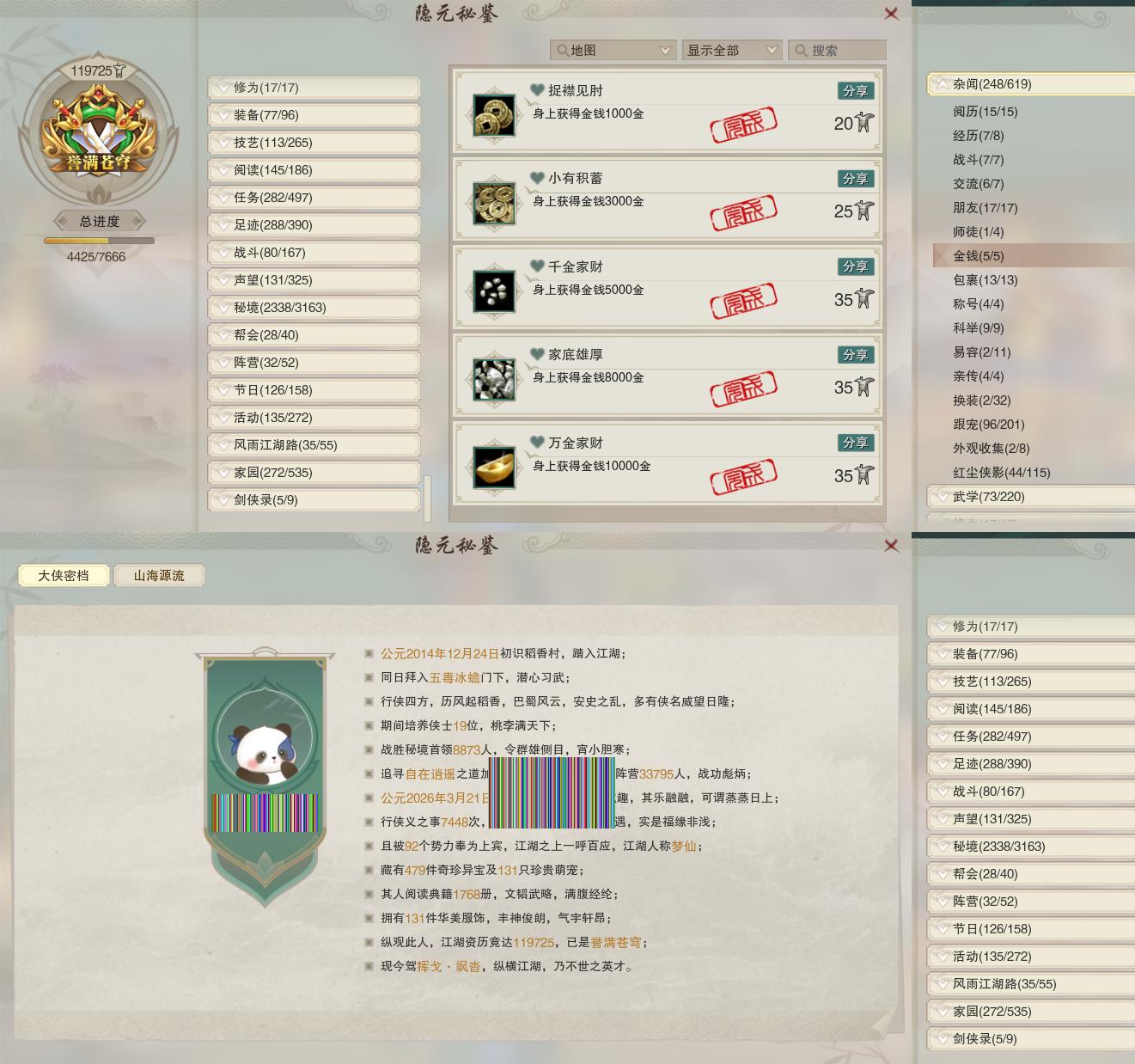Image resolution: width=1135 pixels, height=1064 pixels.
Task: Click the heart icon beside 家底雄厚
Action: pos(538,354)
